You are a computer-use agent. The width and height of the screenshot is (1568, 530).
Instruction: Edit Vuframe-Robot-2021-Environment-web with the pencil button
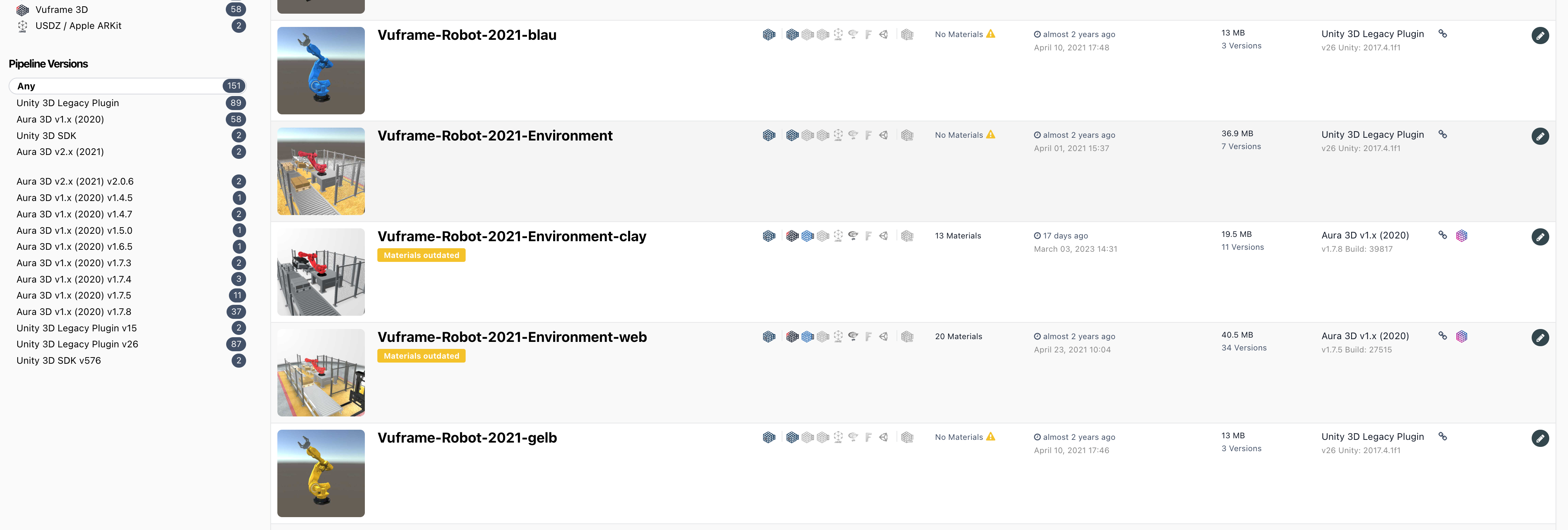click(x=1540, y=337)
